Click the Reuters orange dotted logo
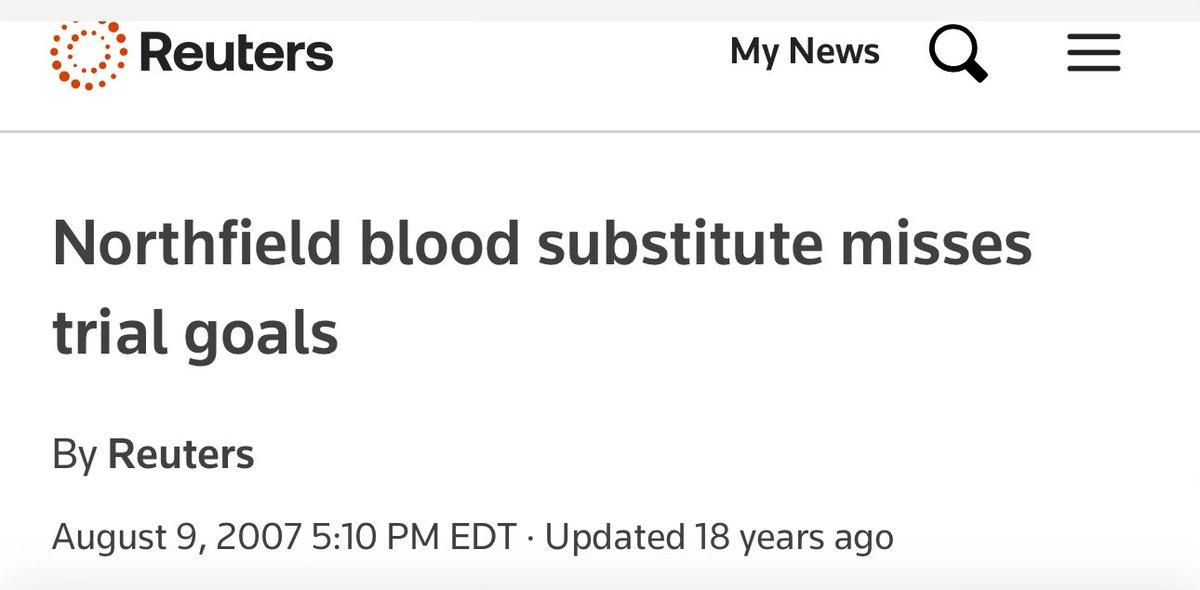Screen dimensions: 1200x590 [x=88, y=53]
